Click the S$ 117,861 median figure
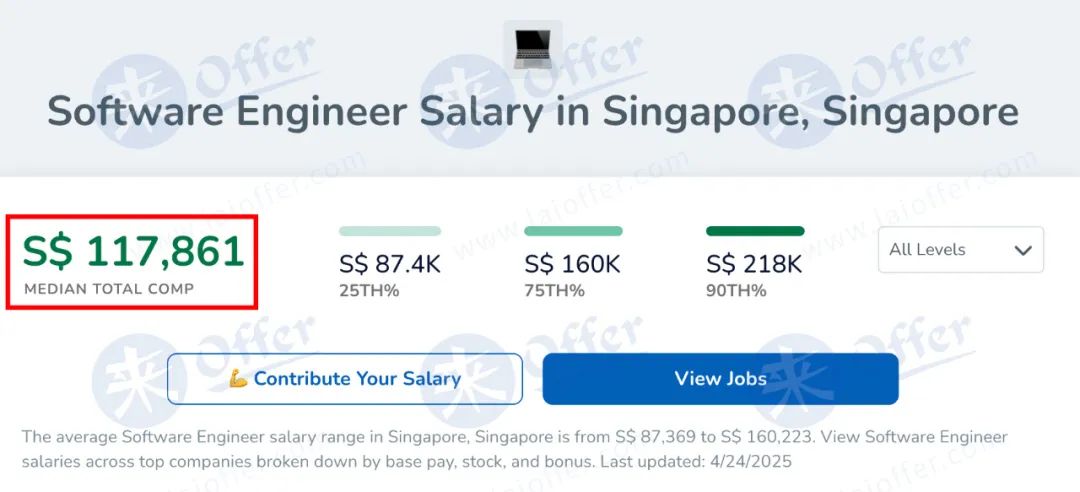The height and width of the screenshot is (492, 1080). 133,252
